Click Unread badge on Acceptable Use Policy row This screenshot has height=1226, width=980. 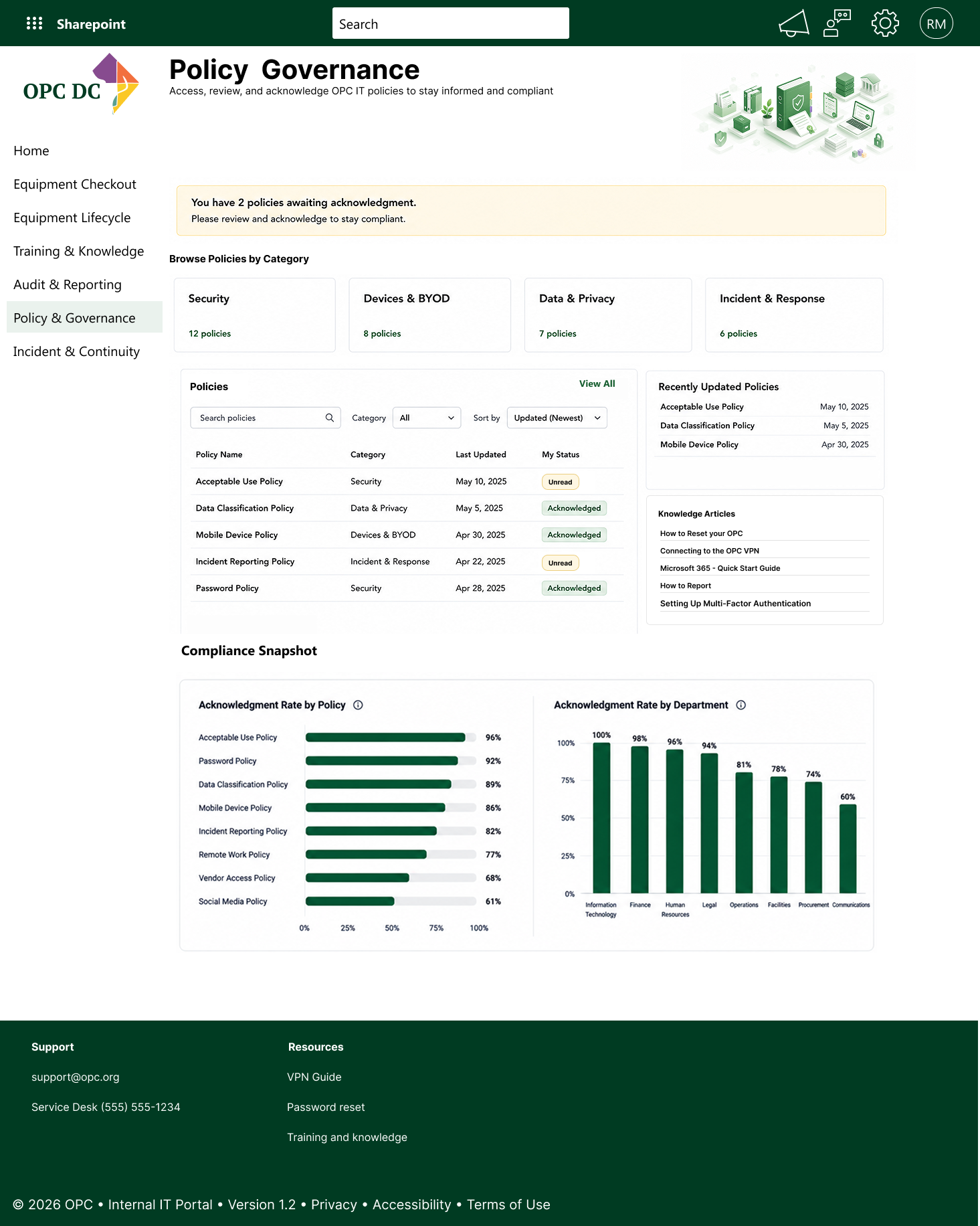click(560, 482)
